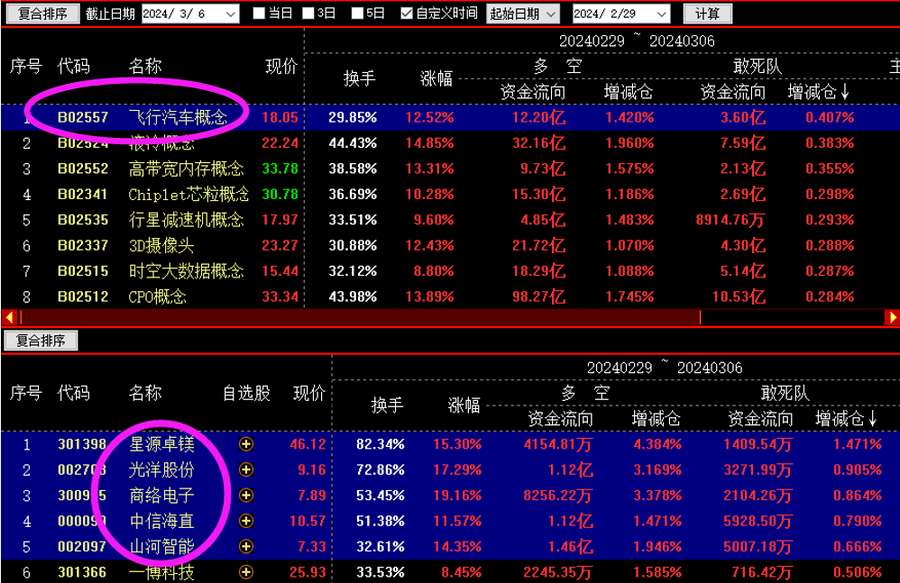Add 中信海直 to watchlist with plus icon
This screenshot has height=583, width=900.
click(x=245, y=520)
